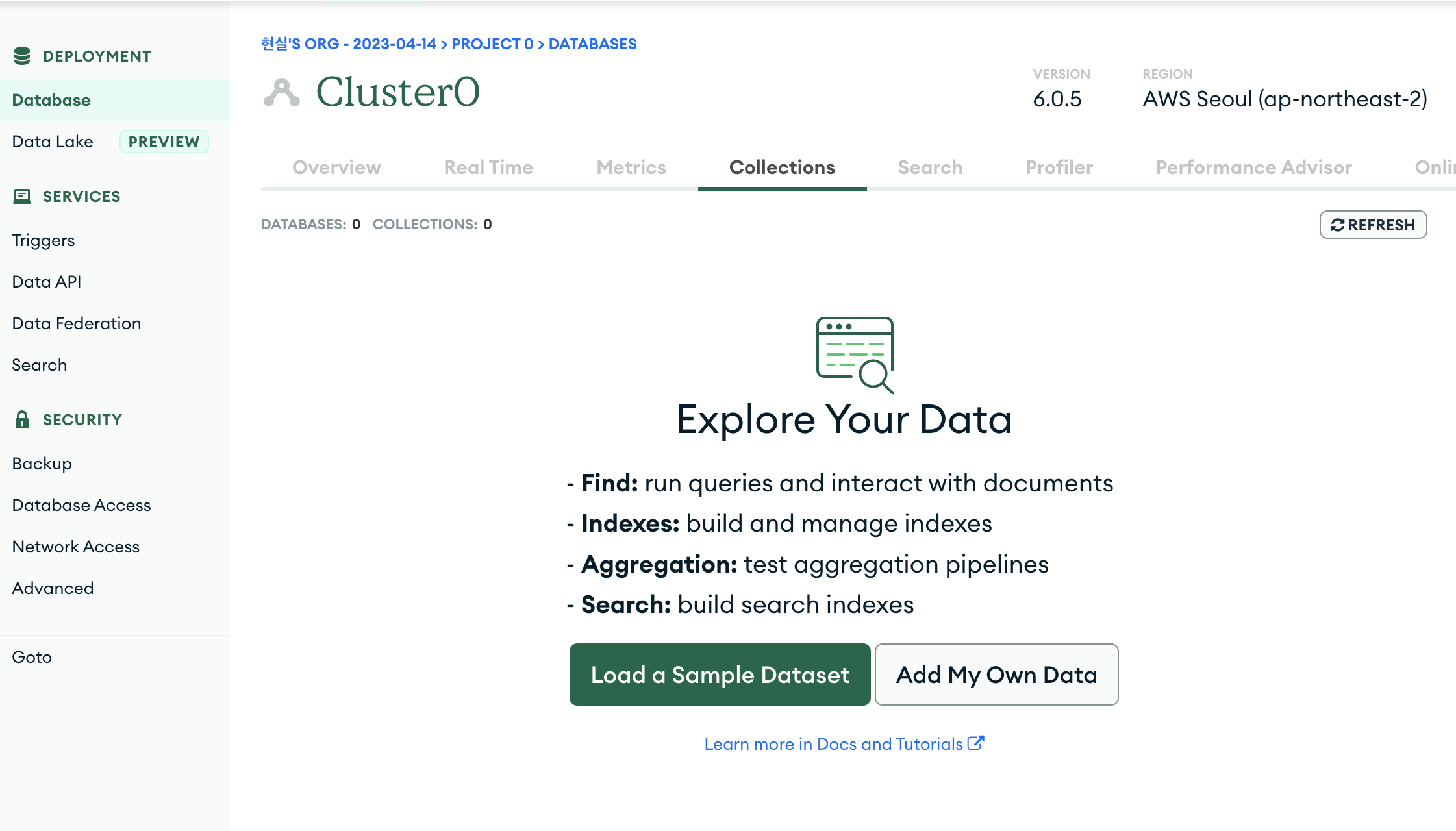Click the version value 6.0.5

[1057, 99]
